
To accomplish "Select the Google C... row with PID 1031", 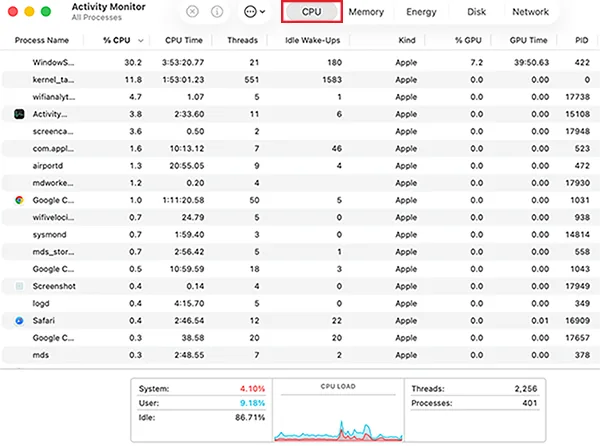I will pos(300,200).
